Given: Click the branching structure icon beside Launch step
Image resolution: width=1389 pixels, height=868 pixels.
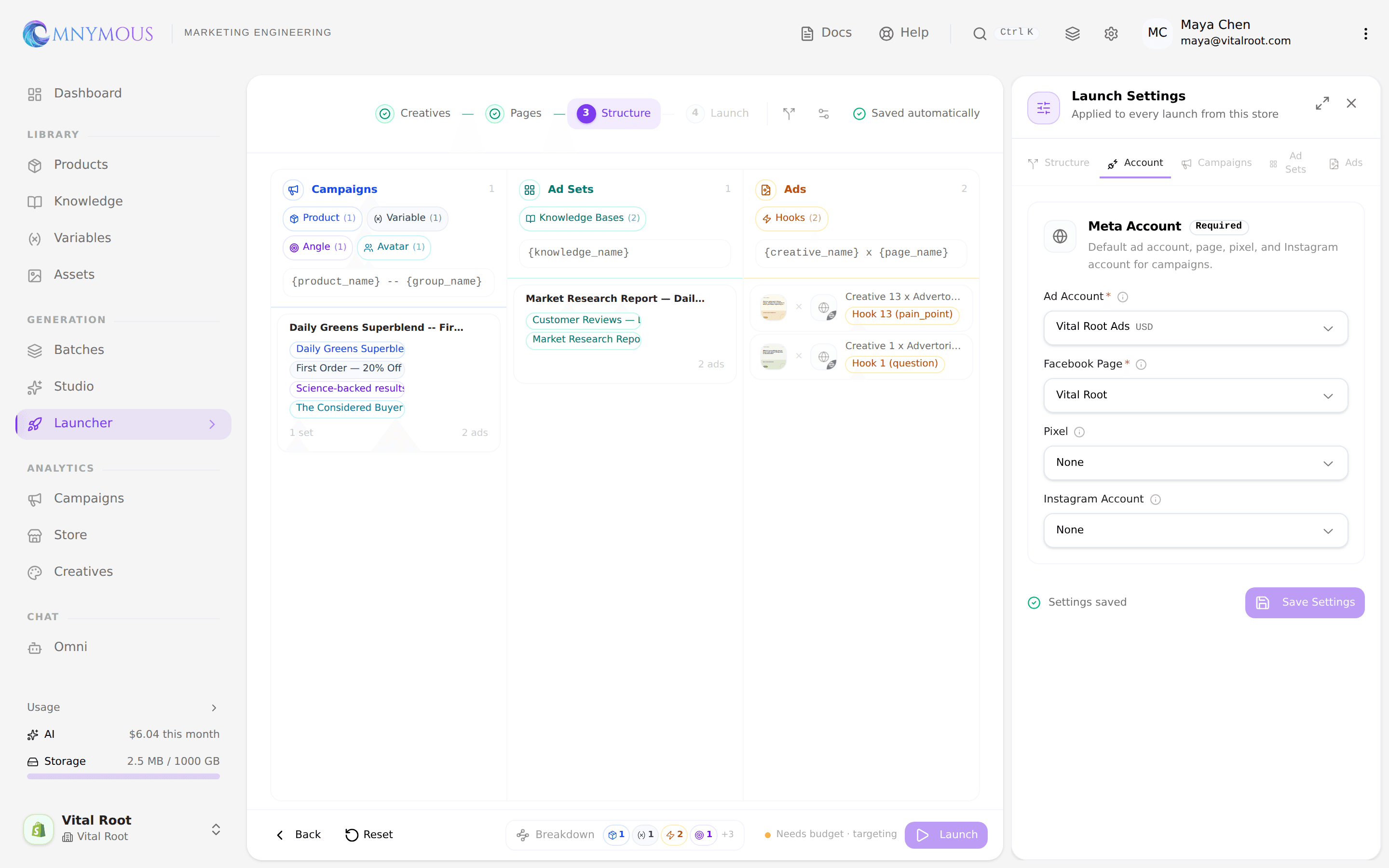Looking at the screenshot, I should click(789, 113).
